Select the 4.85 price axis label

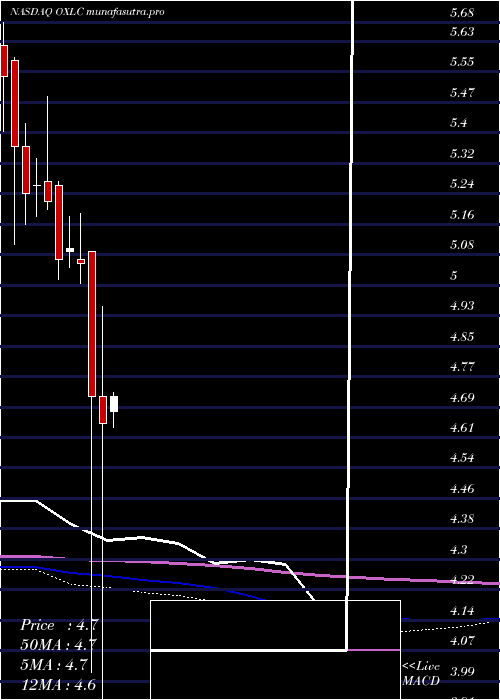pyautogui.click(x=462, y=337)
